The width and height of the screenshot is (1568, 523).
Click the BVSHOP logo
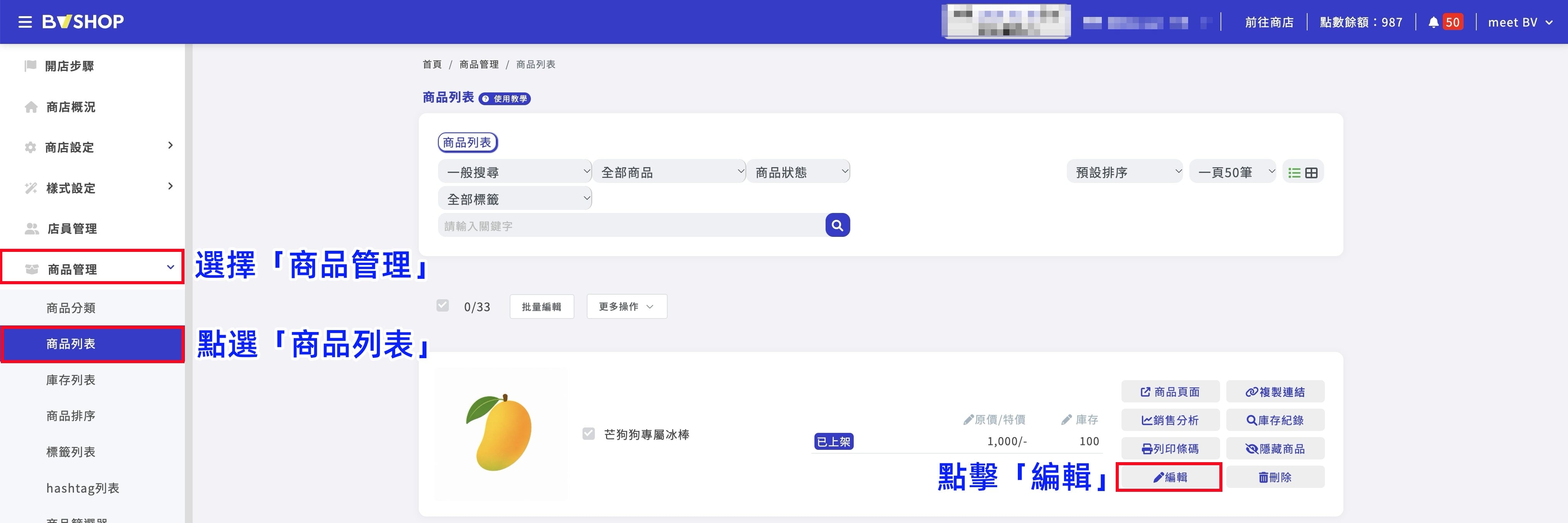point(83,22)
